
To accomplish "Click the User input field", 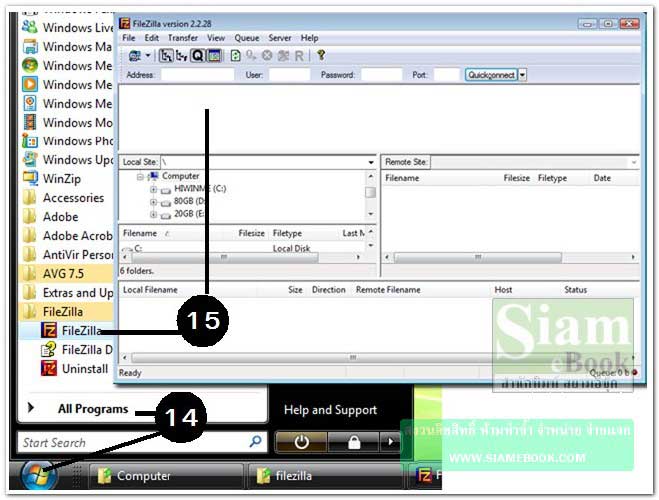I will [289, 75].
